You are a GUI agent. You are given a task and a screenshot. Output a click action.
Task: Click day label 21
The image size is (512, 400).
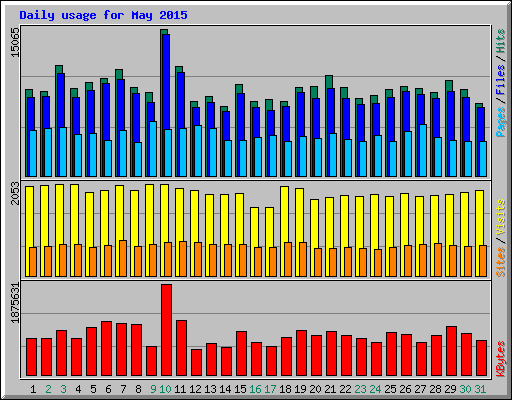click(330, 389)
